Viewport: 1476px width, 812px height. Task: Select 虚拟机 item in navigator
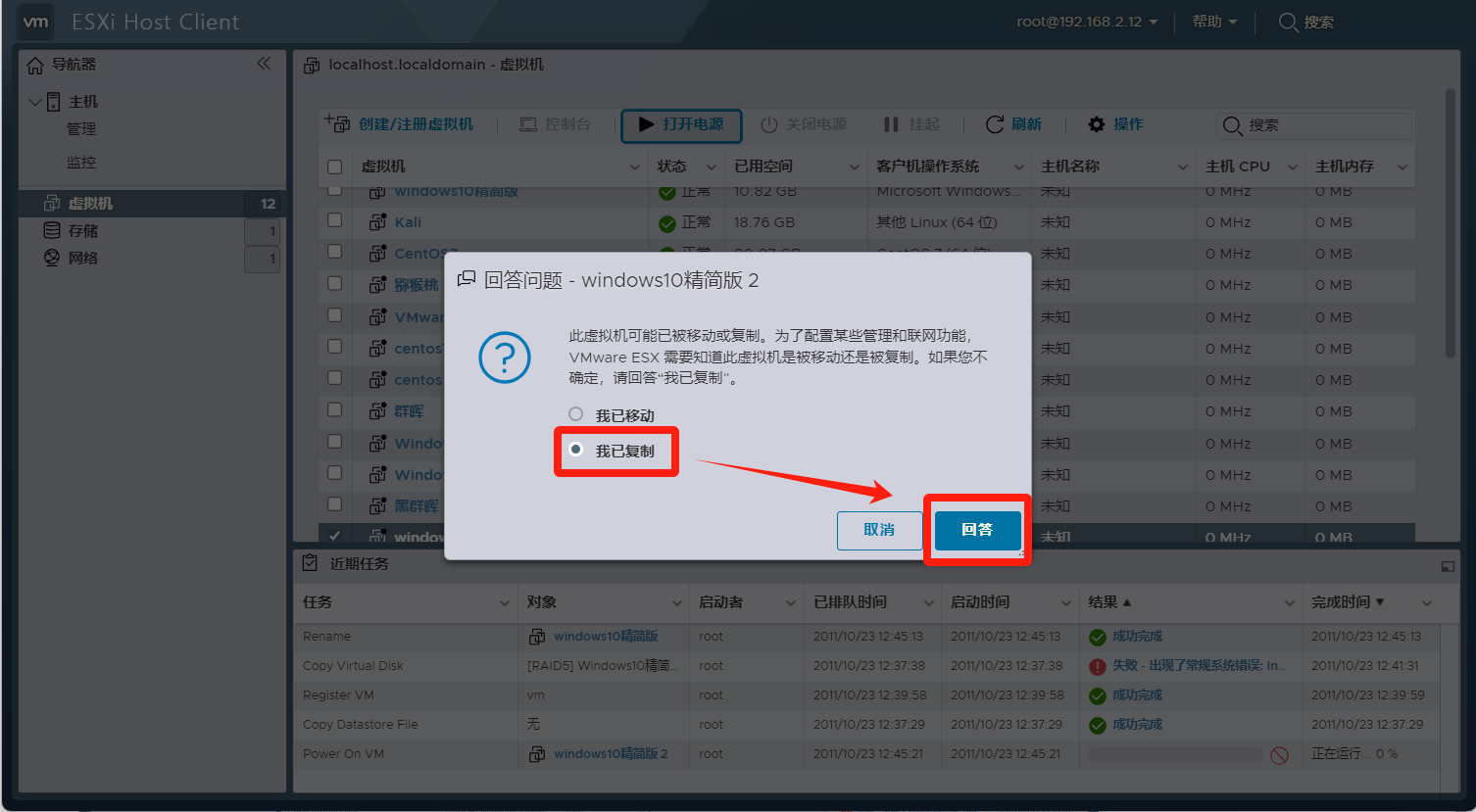point(90,204)
